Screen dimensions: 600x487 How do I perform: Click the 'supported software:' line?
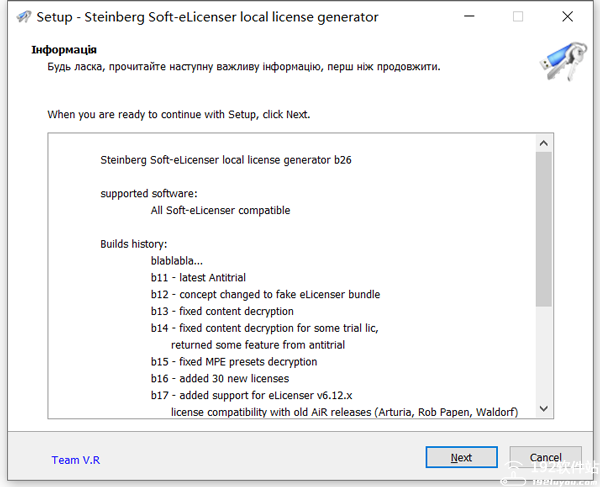click(x=149, y=194)
